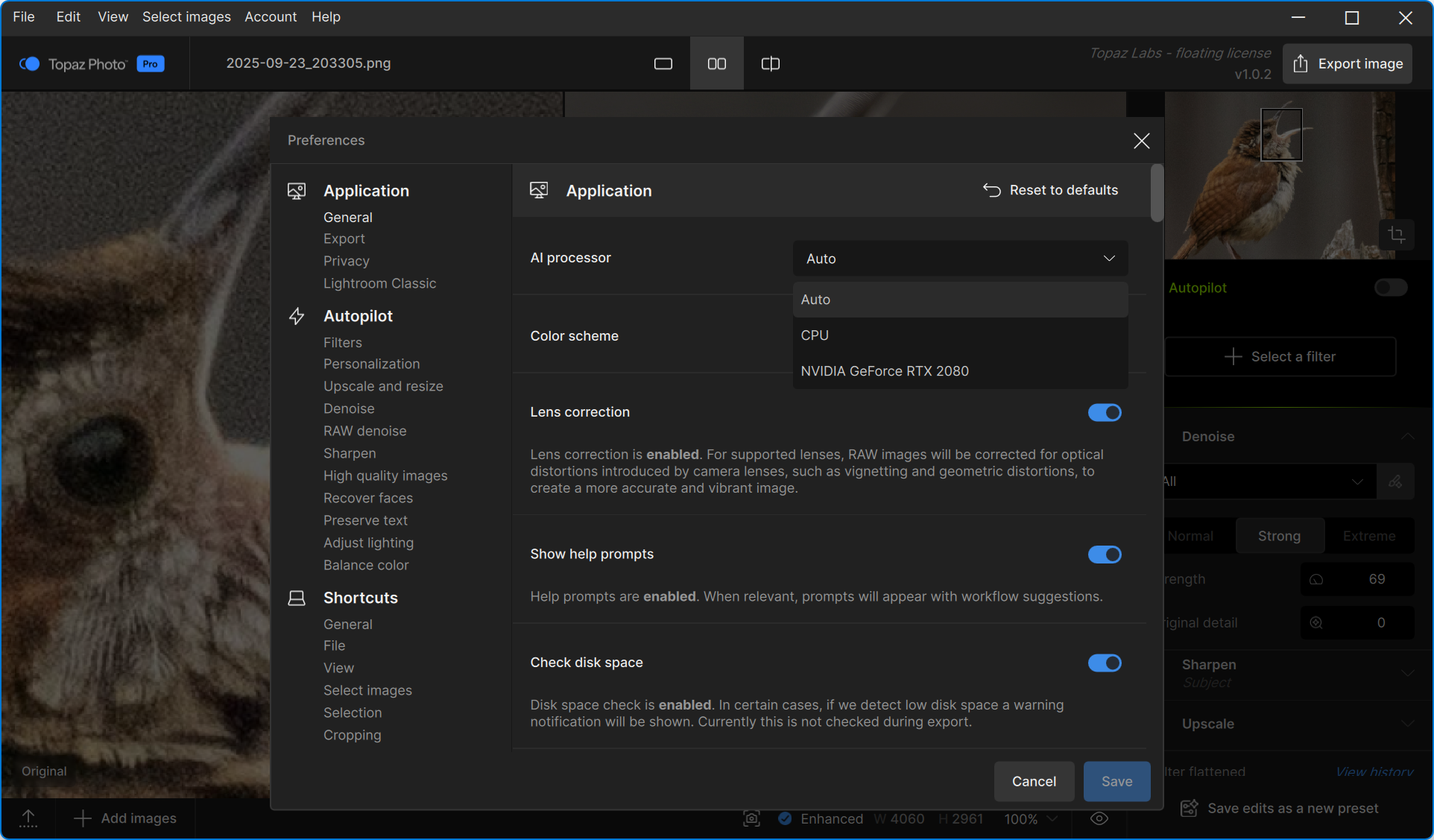Click the preview eye icon in status bar
The width and height of the screenshot is (1434, 840).
tap(1099, 818)
